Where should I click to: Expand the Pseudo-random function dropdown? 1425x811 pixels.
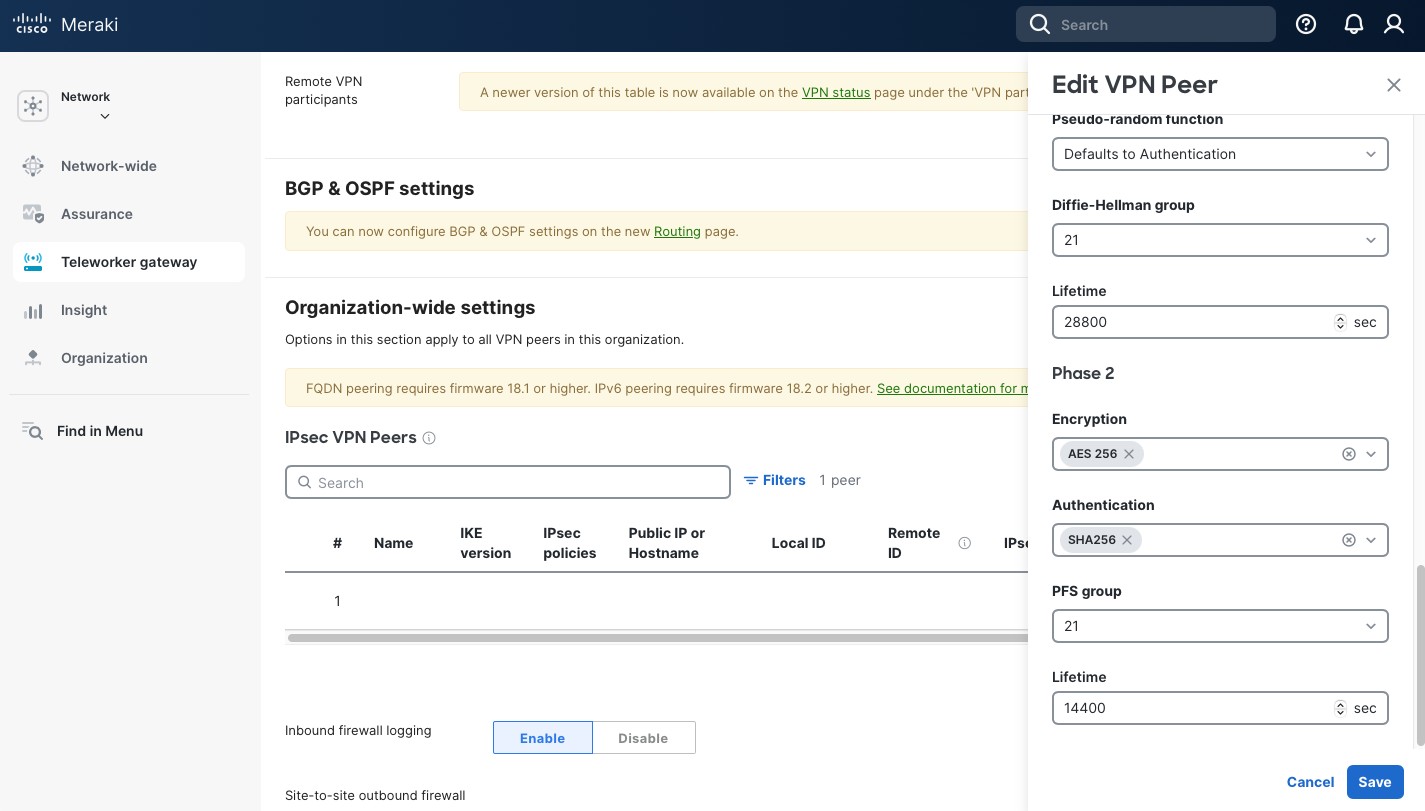point(1219,154)
